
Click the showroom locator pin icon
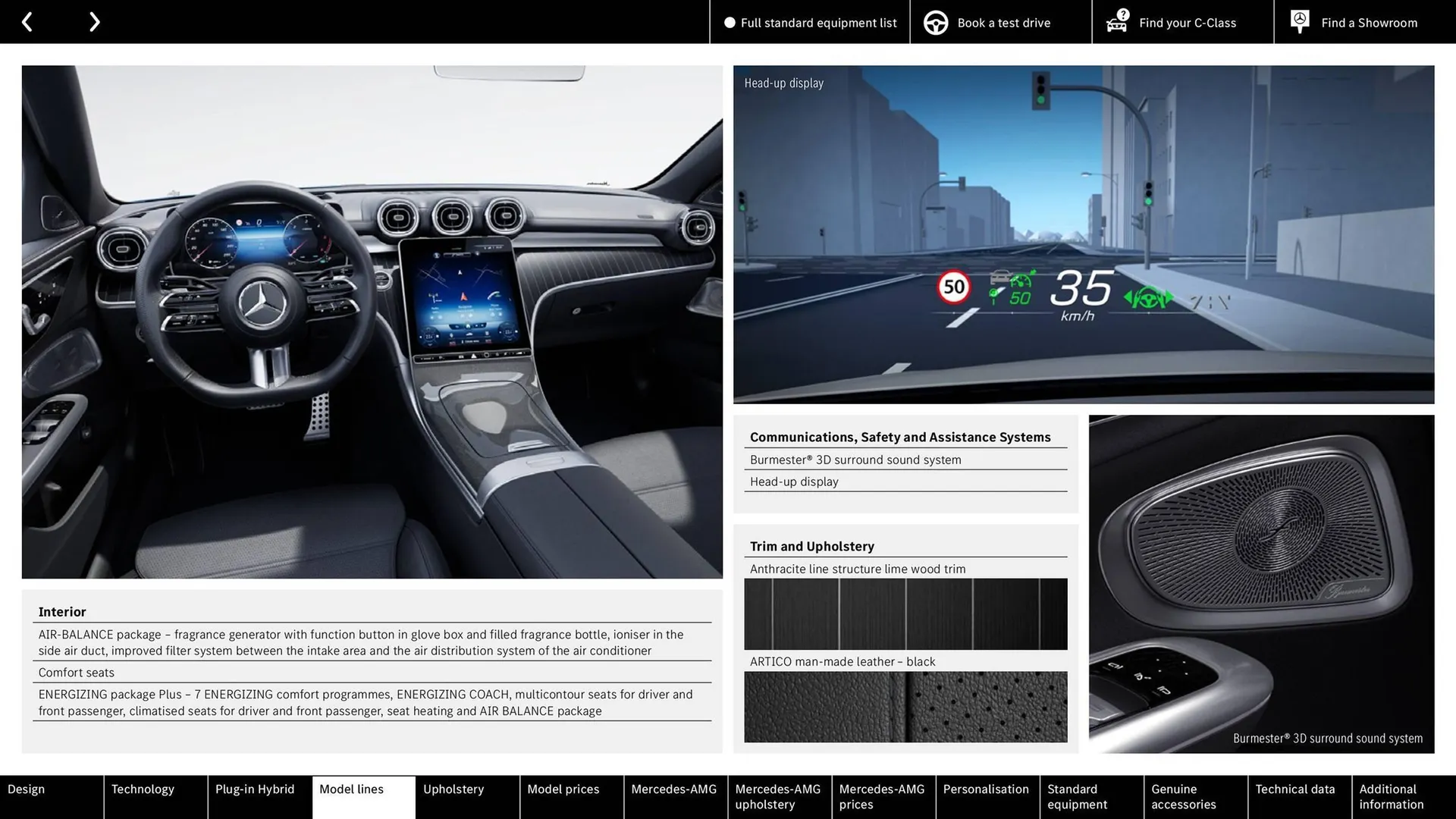pyautogui.click(x=1299, y=21)
